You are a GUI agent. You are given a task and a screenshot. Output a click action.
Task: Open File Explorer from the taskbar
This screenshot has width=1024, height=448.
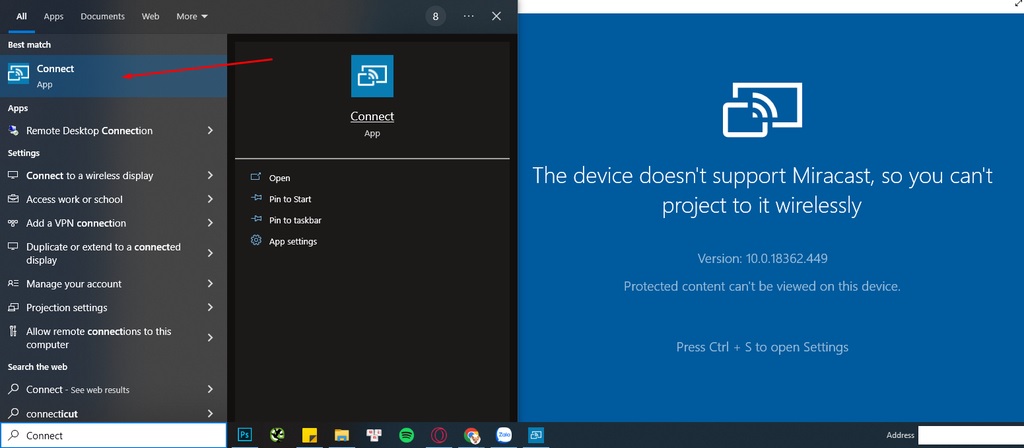click(341, 435)
